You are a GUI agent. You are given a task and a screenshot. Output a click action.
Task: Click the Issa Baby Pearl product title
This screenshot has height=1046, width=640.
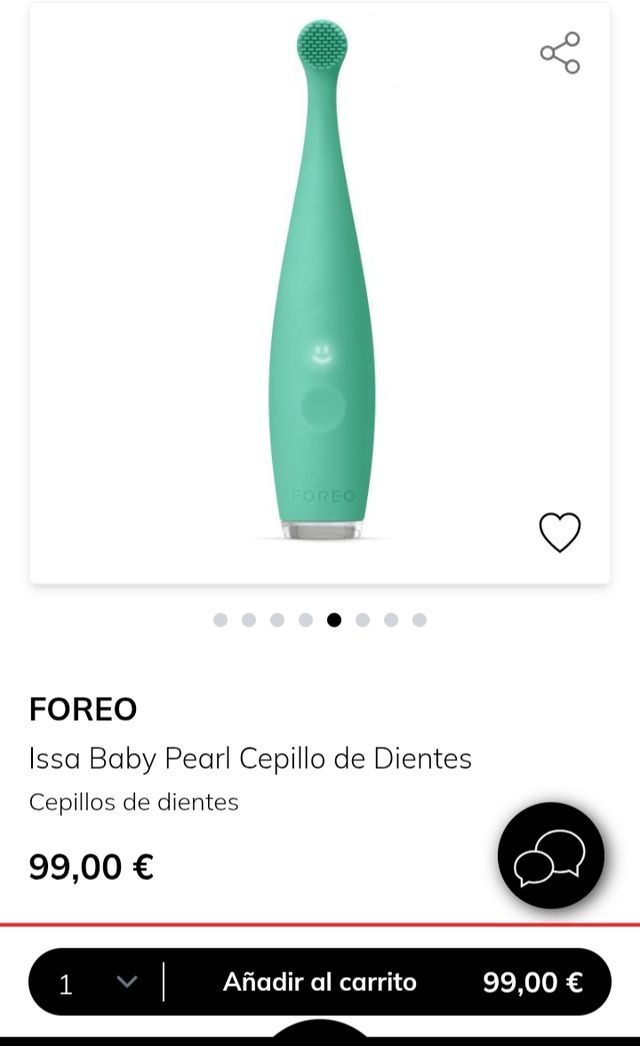251,759
